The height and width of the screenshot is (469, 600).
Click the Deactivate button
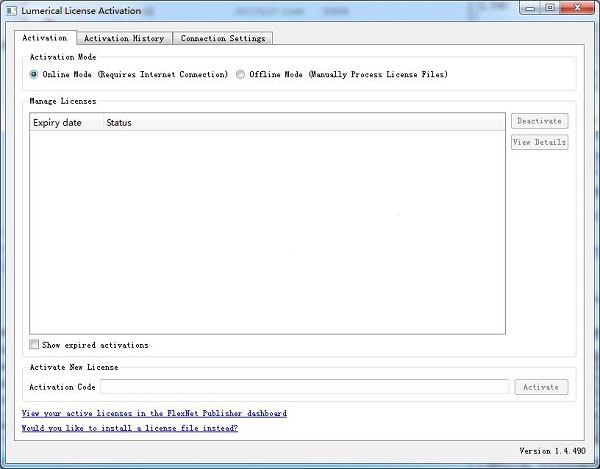[540, 121]
